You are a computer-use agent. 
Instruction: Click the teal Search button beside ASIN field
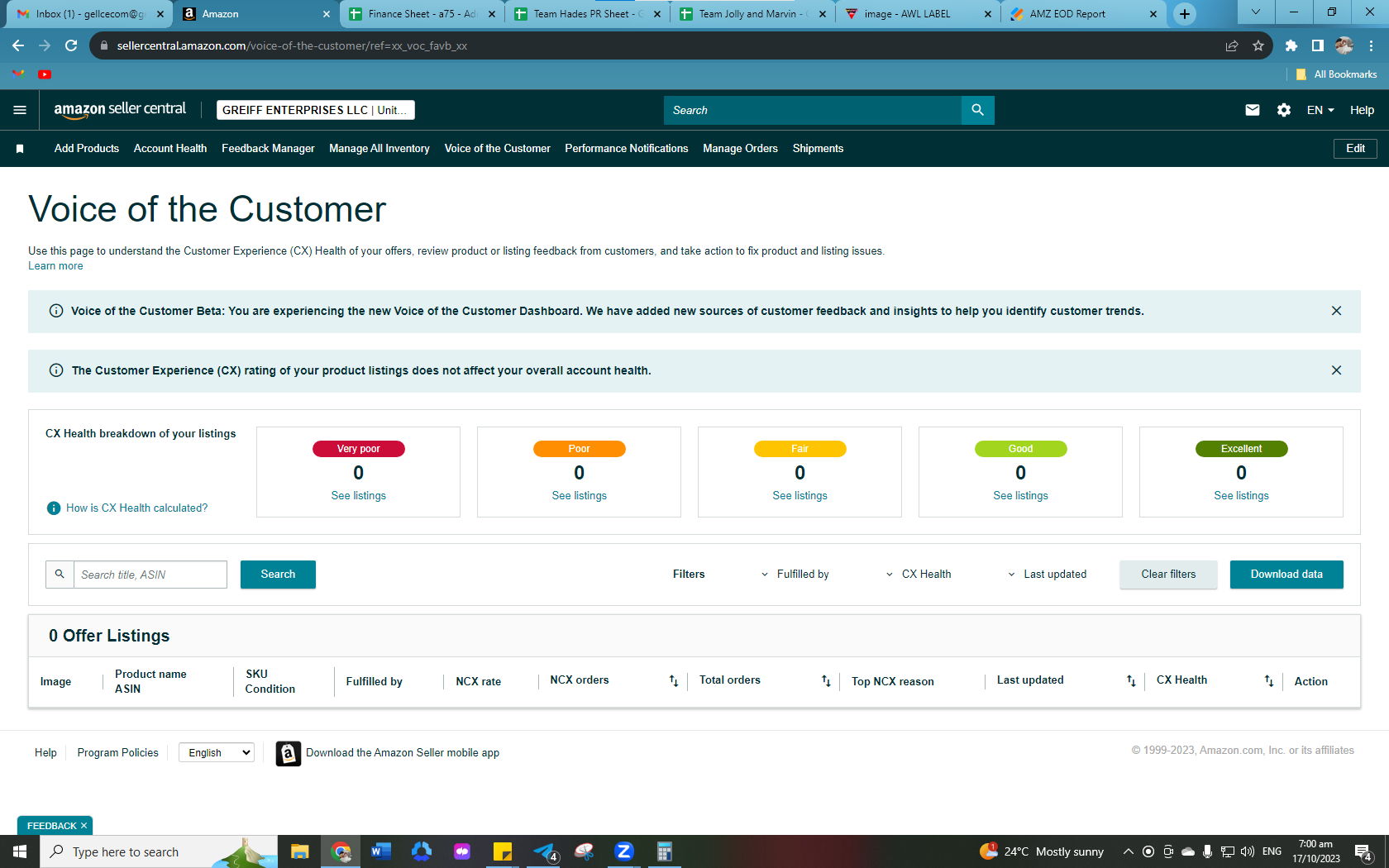point(278,575)
